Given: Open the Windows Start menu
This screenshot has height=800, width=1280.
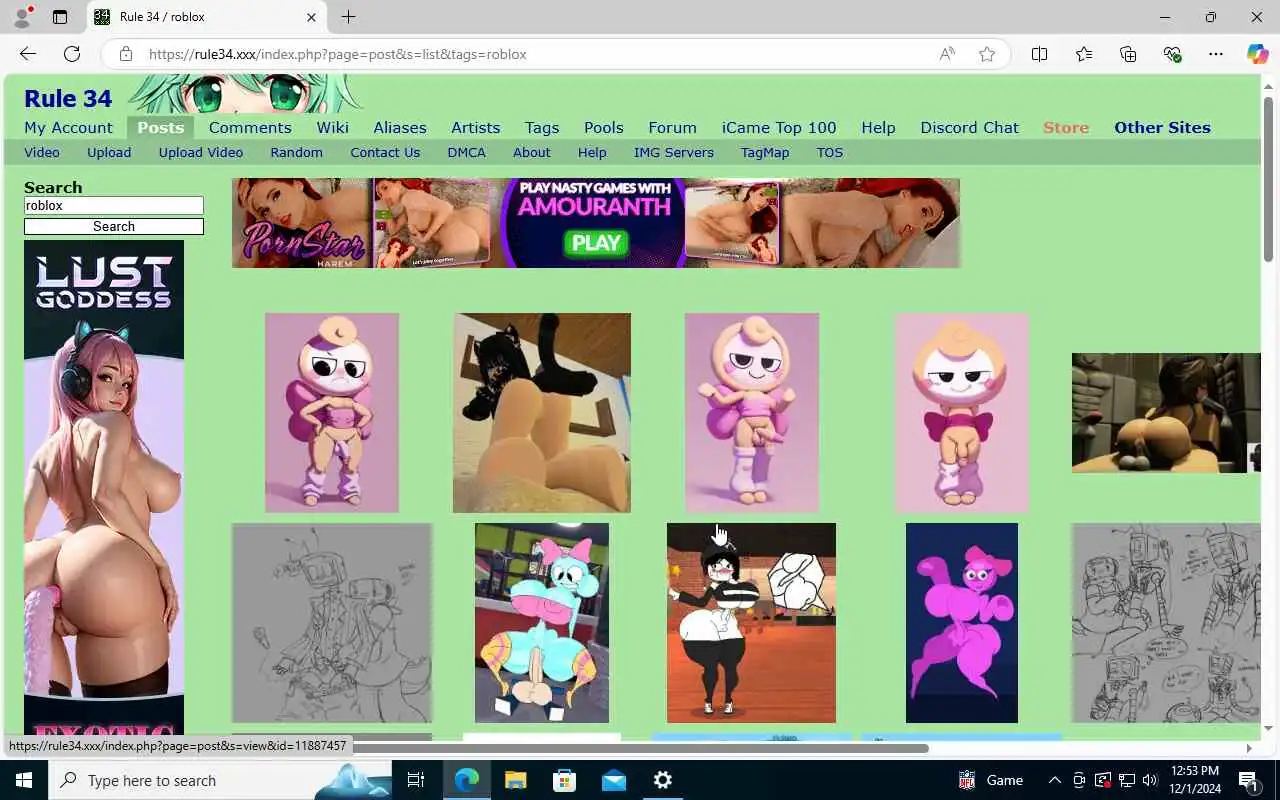Looking at the screenshot, I should pyautogui.click(x=24, y=780).
